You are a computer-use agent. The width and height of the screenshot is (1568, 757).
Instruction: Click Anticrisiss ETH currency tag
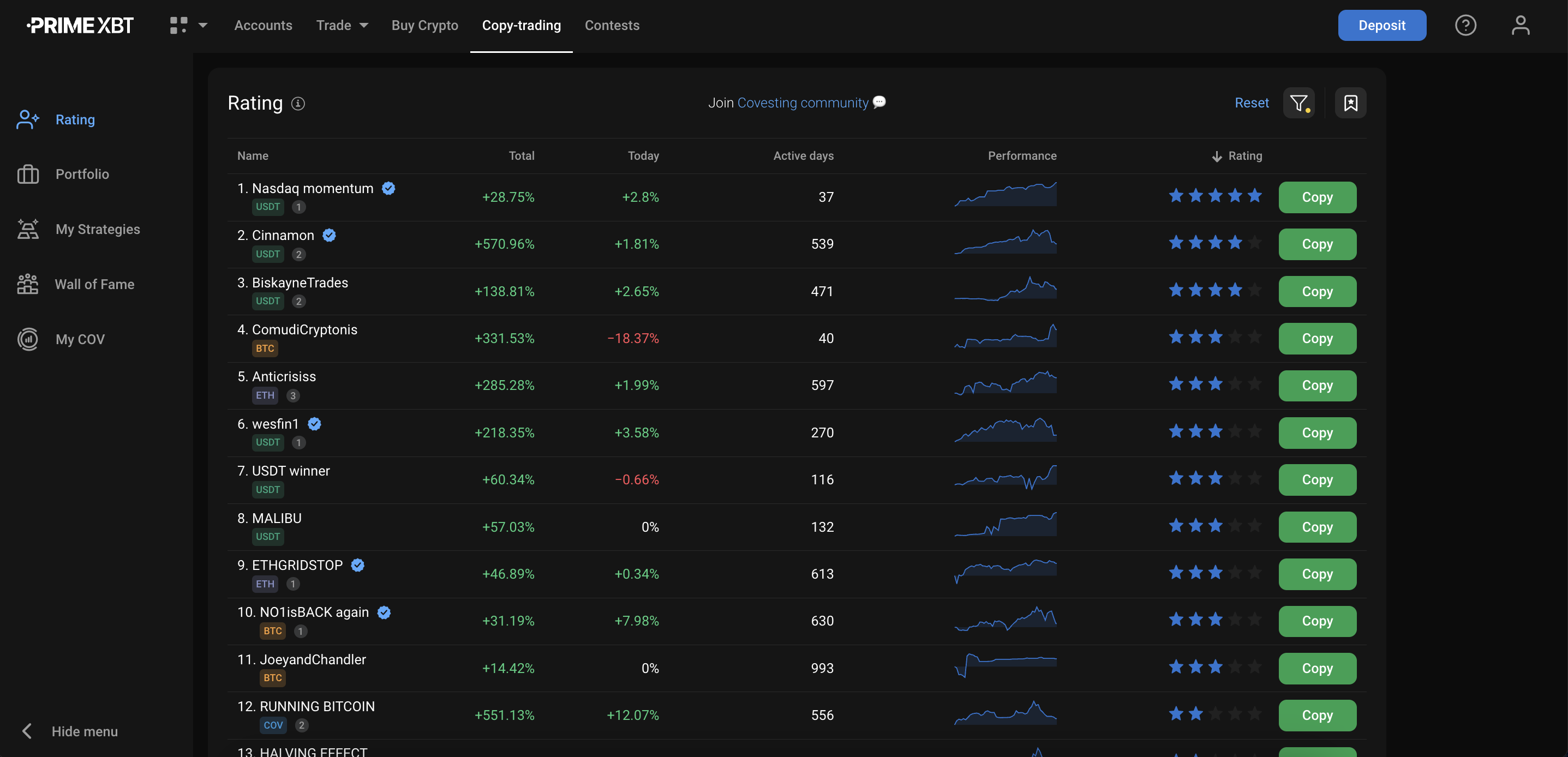tap(265, 395)
